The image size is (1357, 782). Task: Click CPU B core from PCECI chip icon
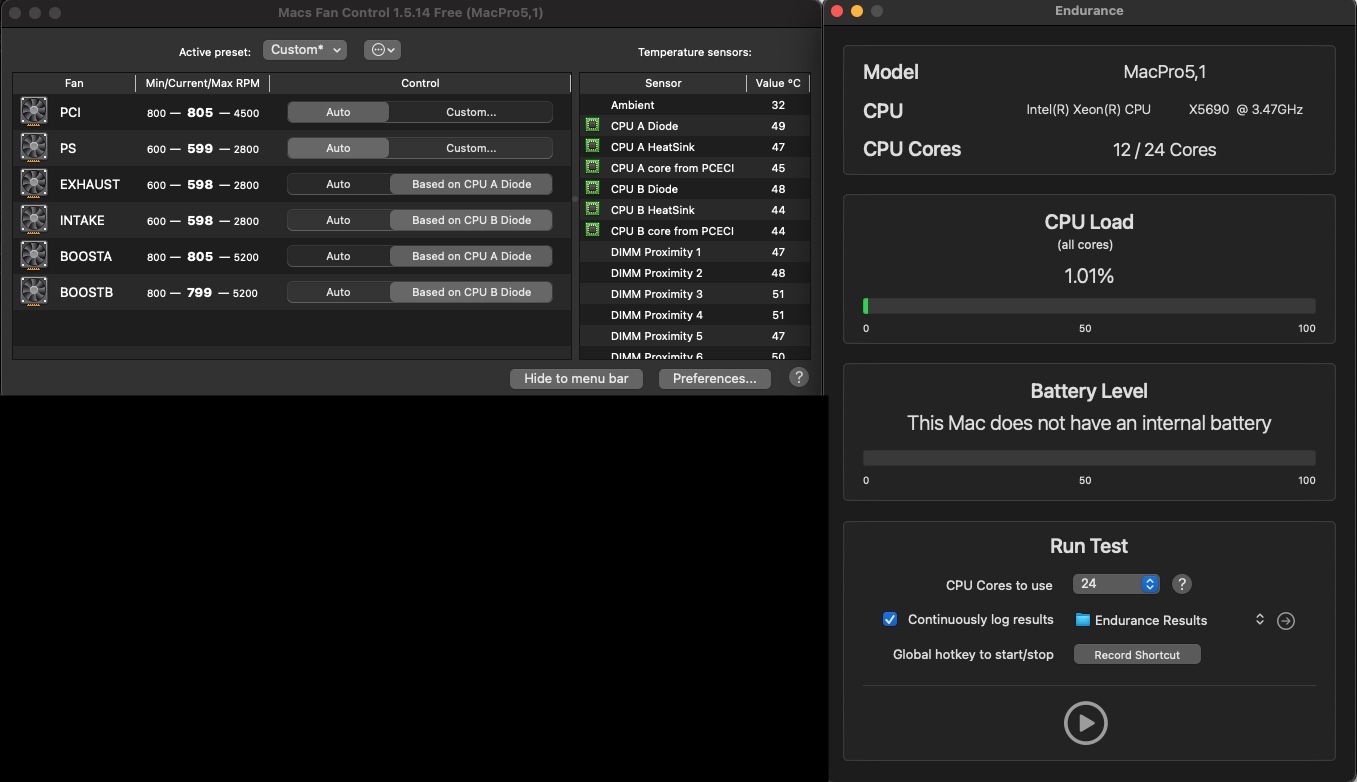592,230
